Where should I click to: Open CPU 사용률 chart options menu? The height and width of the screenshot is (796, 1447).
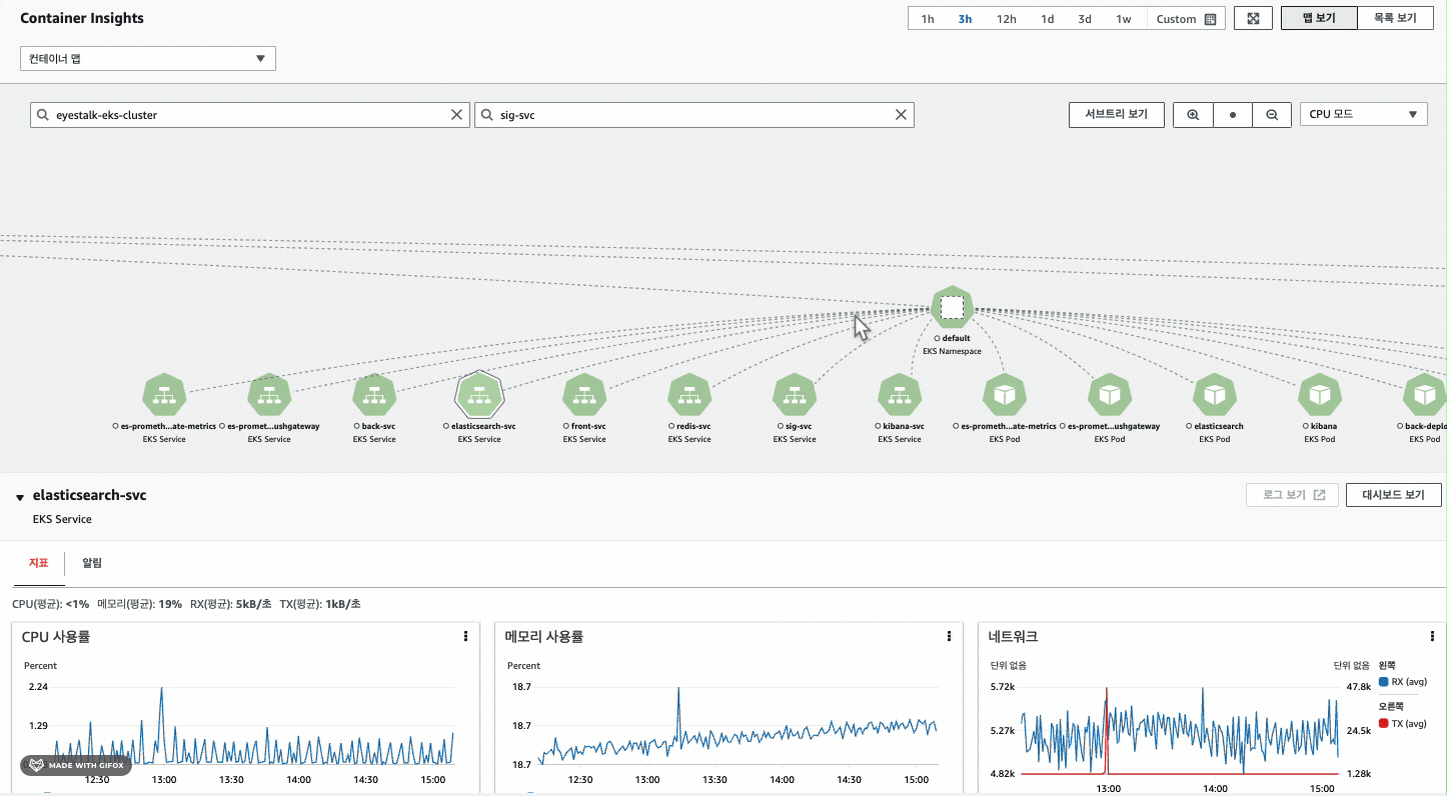coord(466,636)
